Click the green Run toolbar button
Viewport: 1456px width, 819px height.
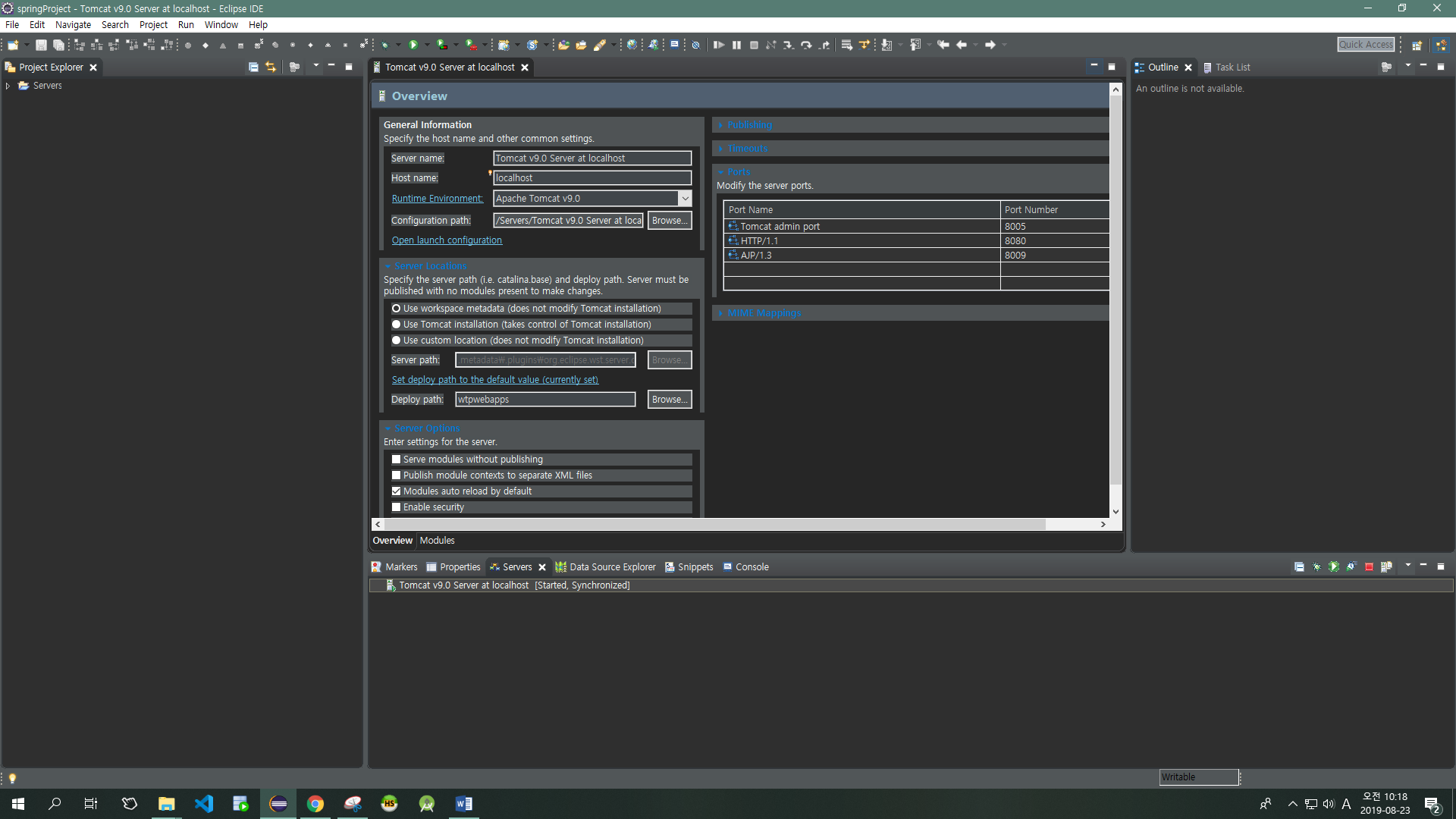413,45
